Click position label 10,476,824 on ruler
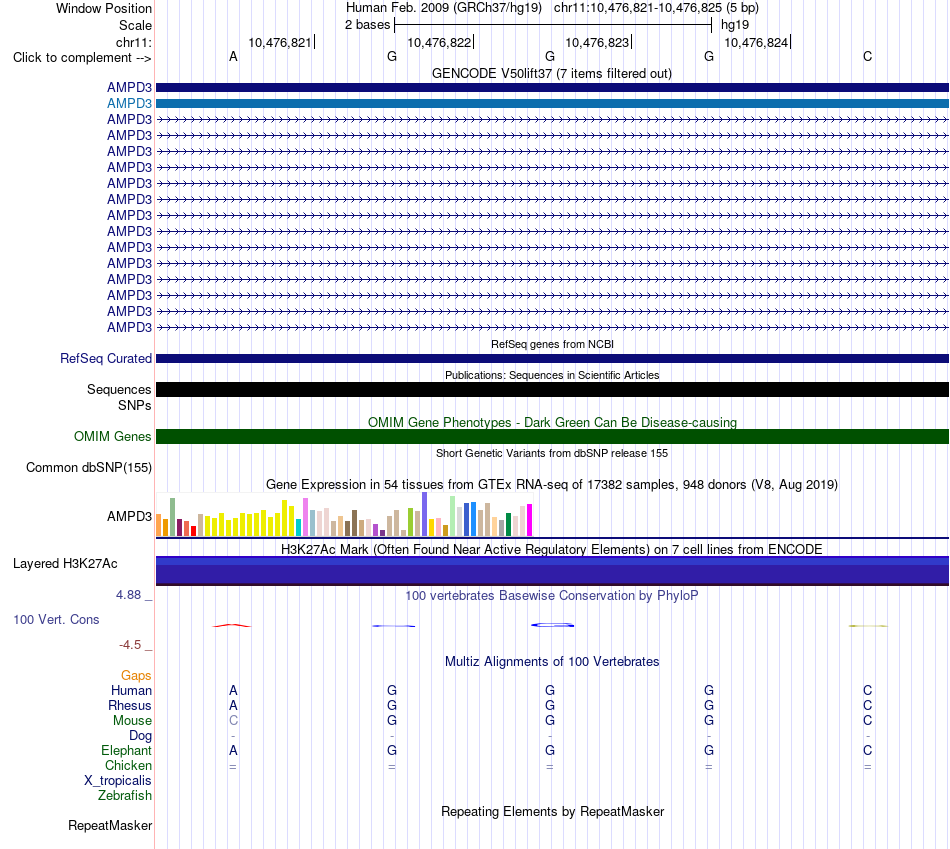 [756, 42]
